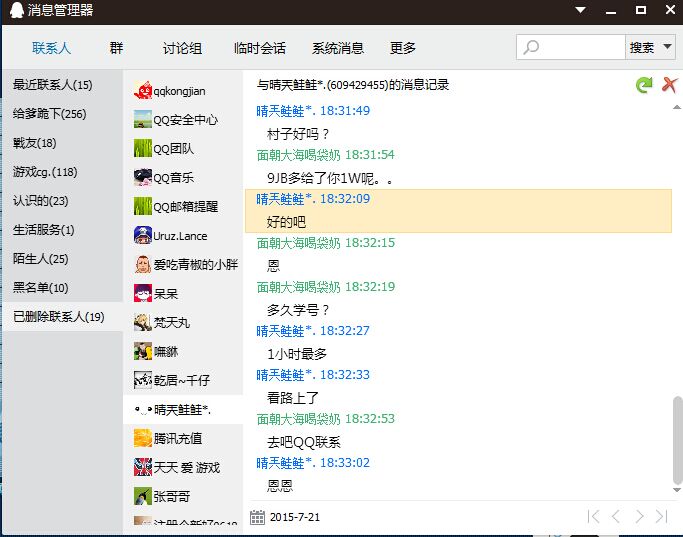Select the 黑名单(10) group
The height and width of the screenshot is (537, 683).
point(41,288)
